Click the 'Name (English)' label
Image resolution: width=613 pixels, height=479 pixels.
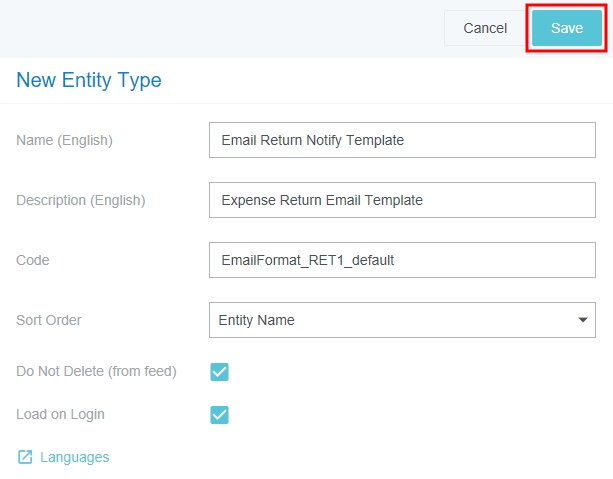(x=64, y=140)
